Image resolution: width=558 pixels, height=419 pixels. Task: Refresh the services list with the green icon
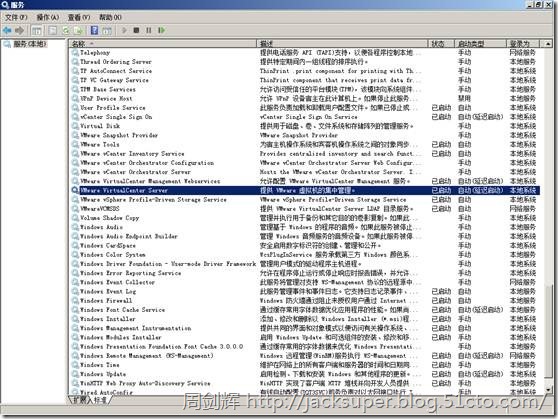(65, 31)
